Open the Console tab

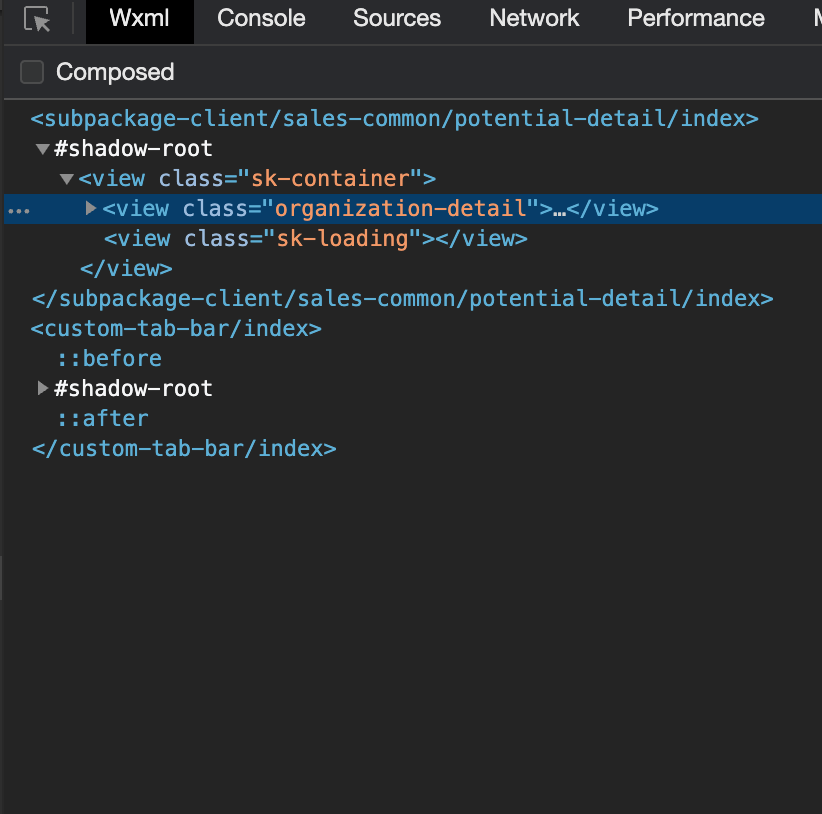pyautogui.click(x=259, y=19)
